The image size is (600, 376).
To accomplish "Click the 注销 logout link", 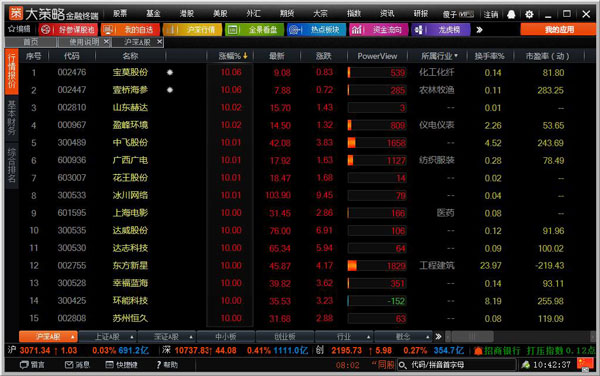I will (491, 15).
